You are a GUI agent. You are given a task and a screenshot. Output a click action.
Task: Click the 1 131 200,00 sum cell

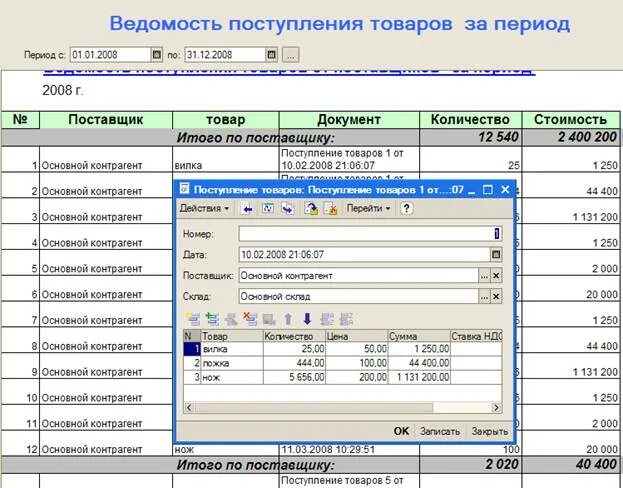[419, 377]
